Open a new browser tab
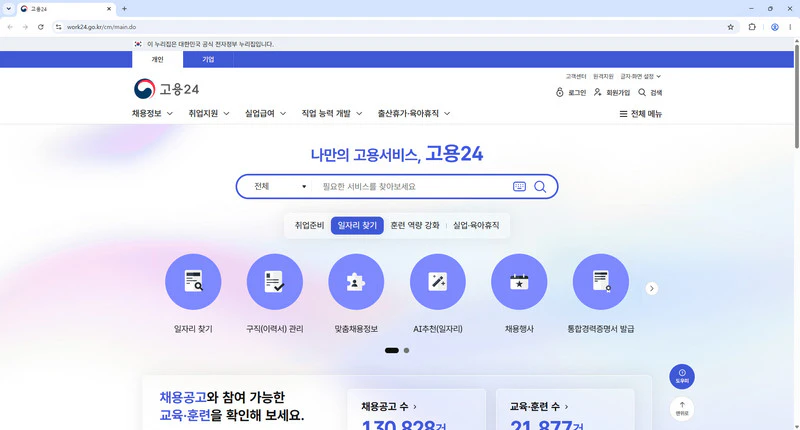The height and width of the screenshot is (430, 800). (x=124, y=9)
